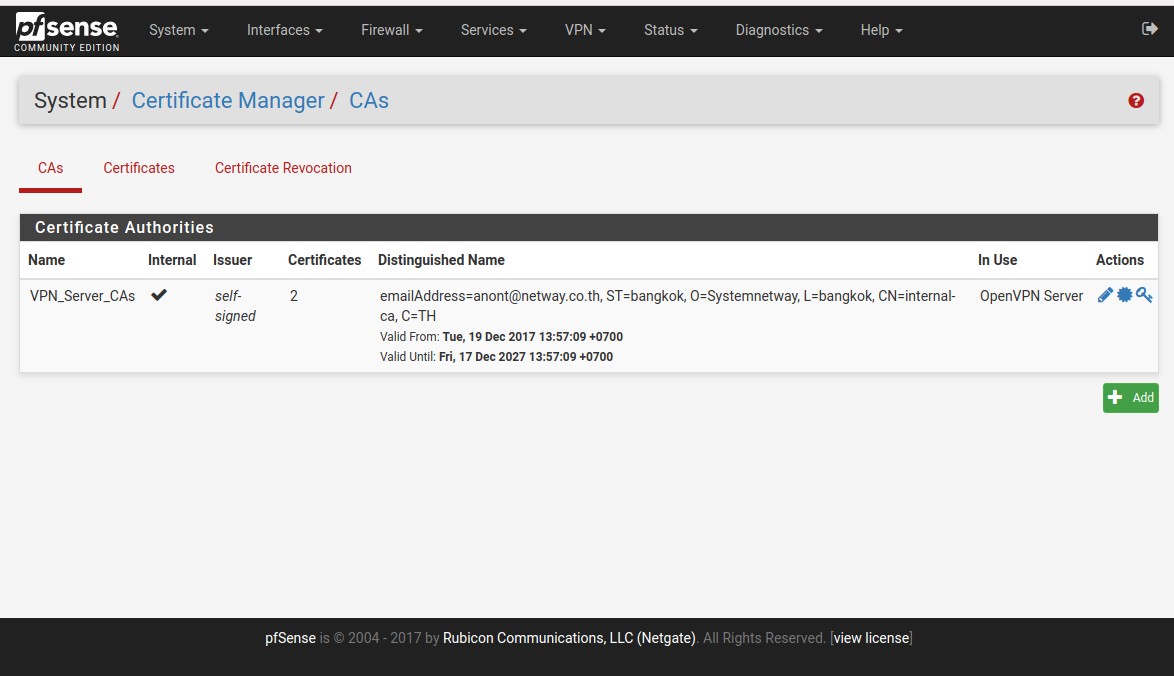Open the Rubicon Communications footer link

[568, 638]
